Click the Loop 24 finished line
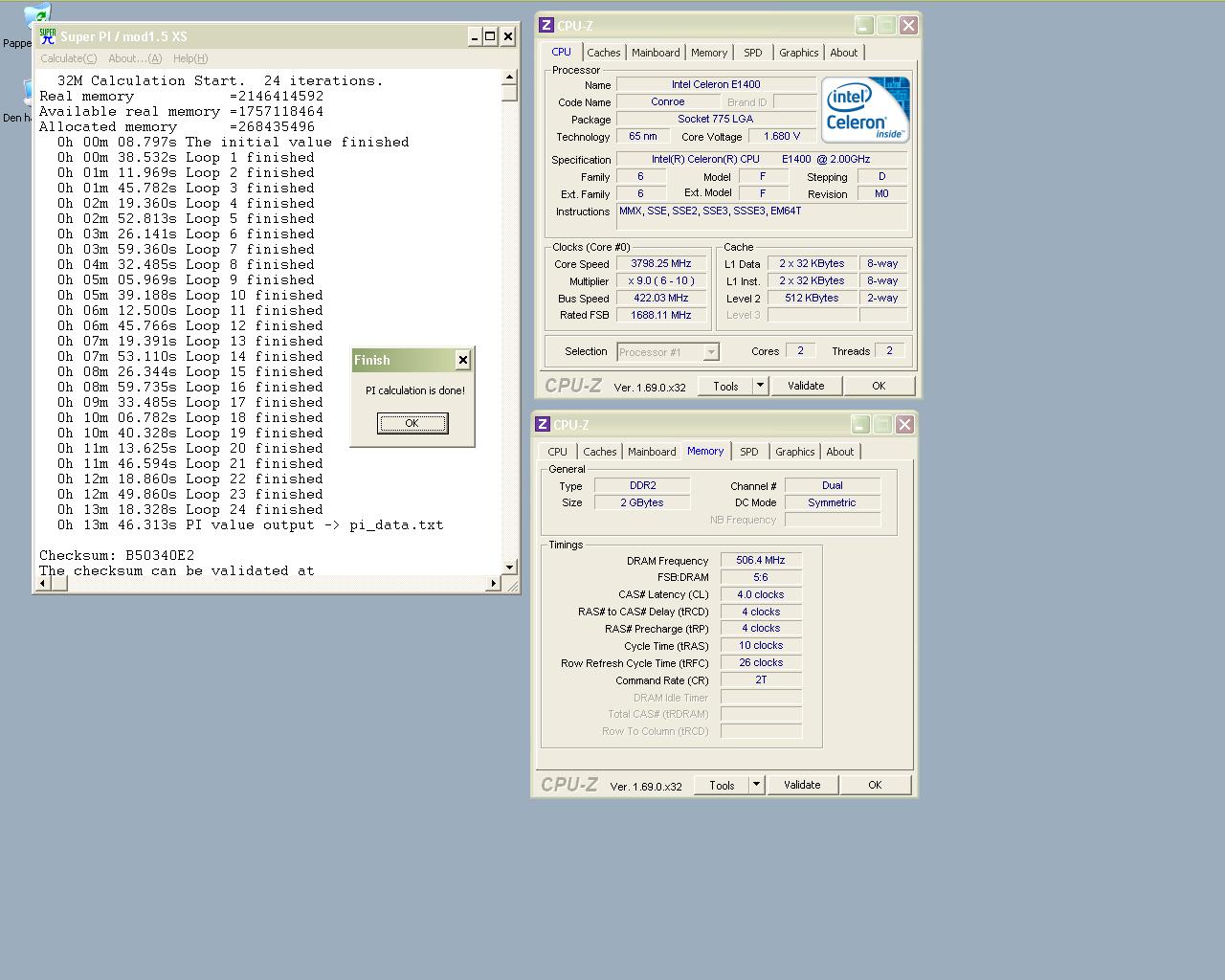This screenshot has width=1225, height=980. pyautogui.click(x=189, y=509)
